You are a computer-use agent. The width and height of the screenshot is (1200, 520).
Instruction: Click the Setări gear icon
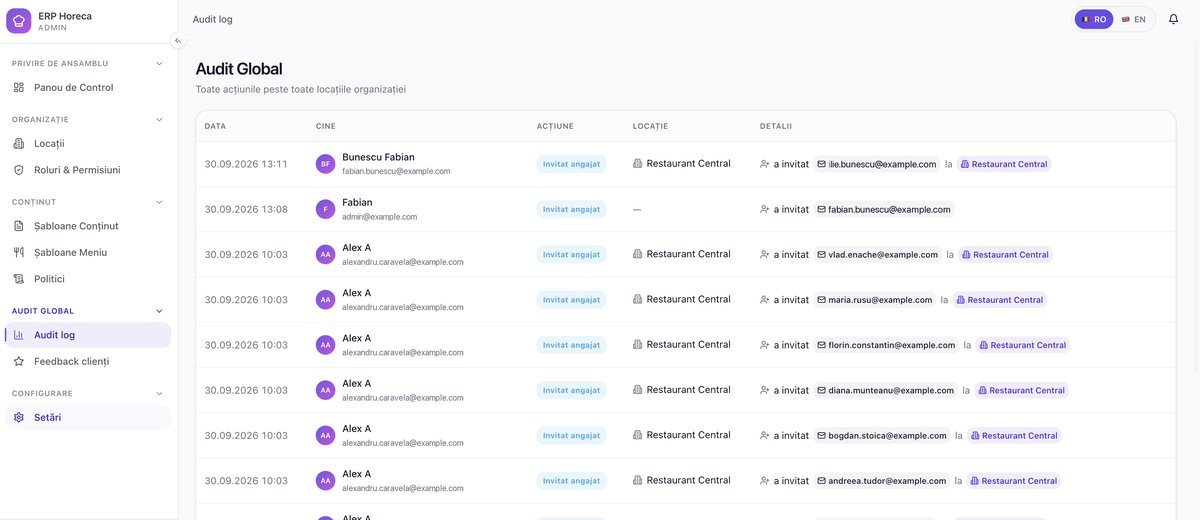point(19,417)
